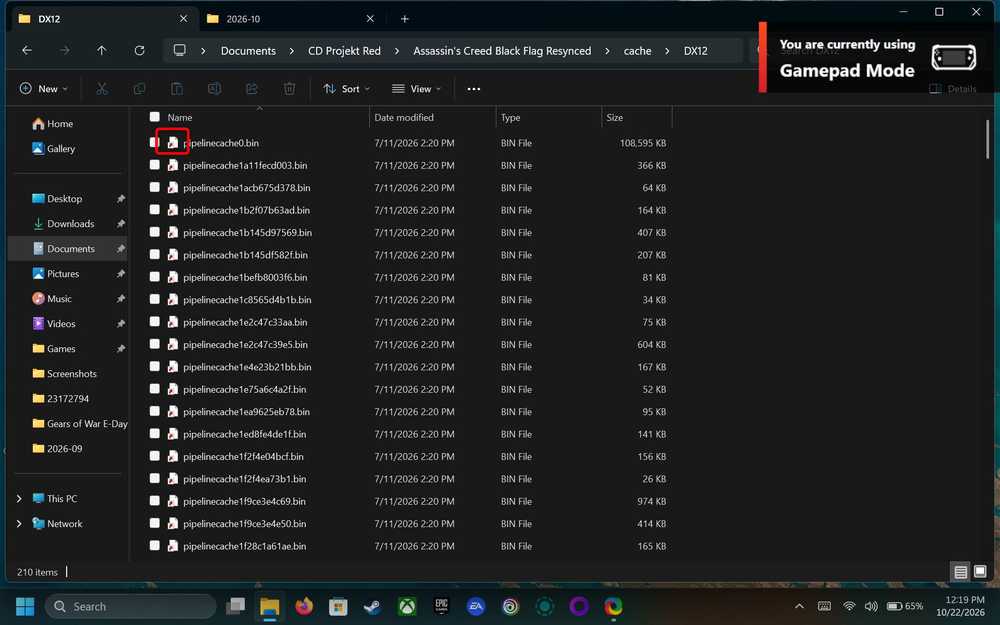
Task: Select the DX12 tab
Action: point(102,19)
